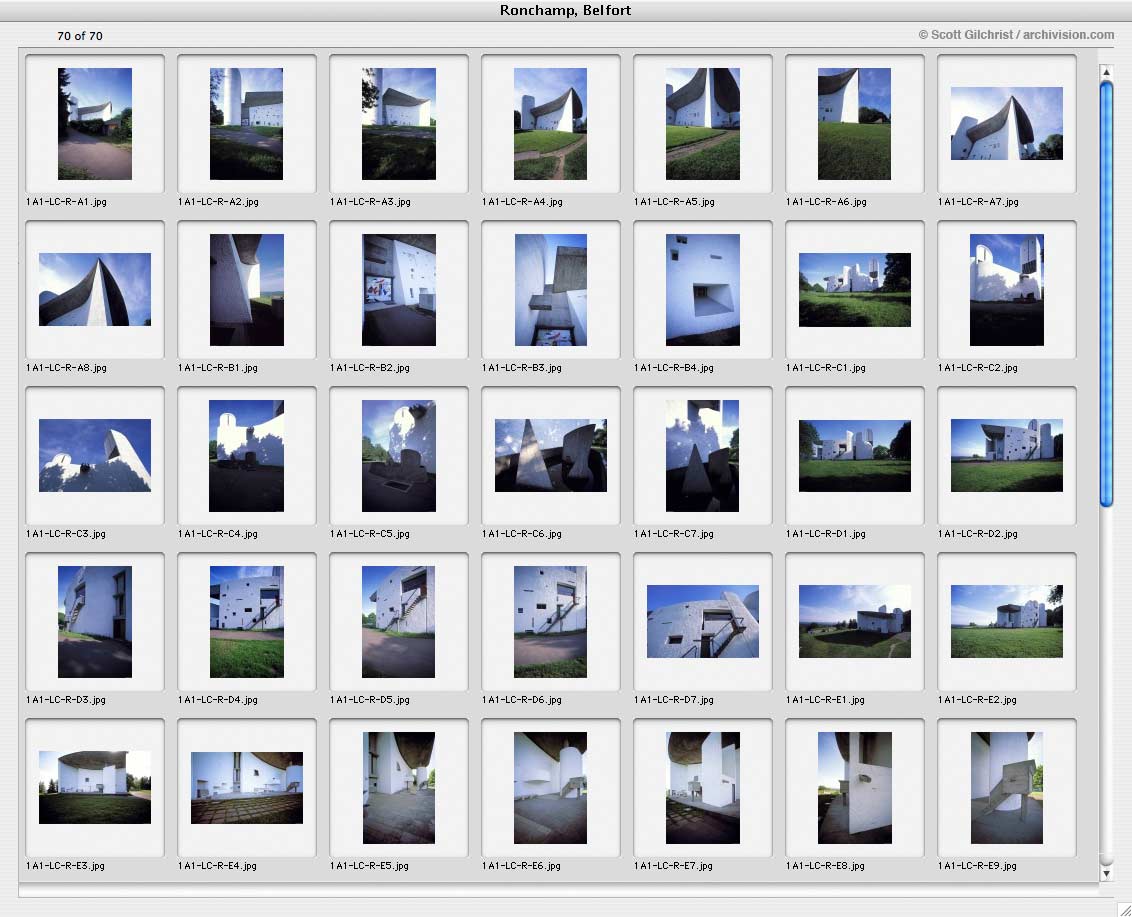Choose photo 1A1-LC-R-E4.jpg
Screen dimensions: 1132x917
[247, 788]
